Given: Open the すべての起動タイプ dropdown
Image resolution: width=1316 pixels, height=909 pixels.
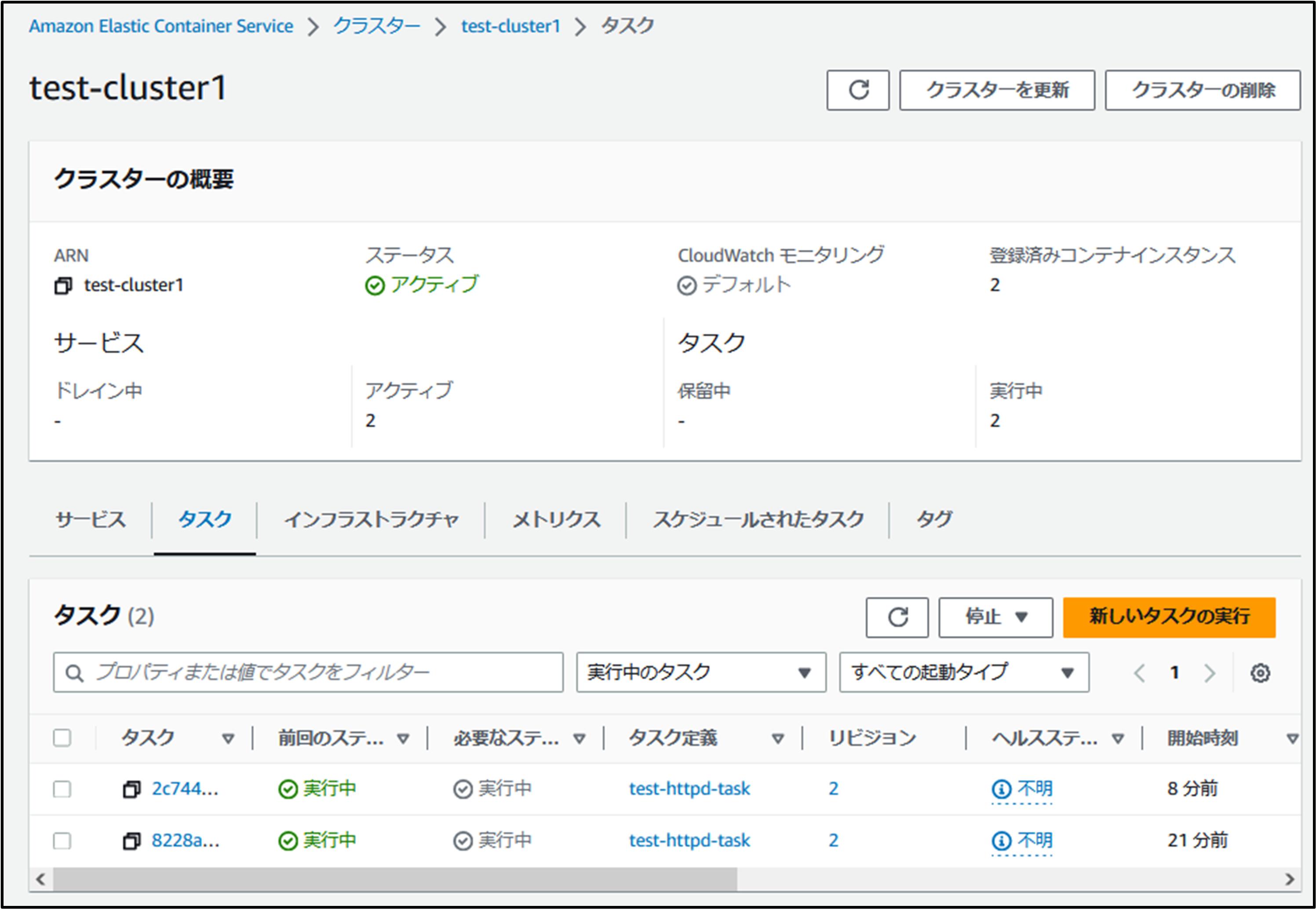Looking at the screenshot, I should click(963, 673).
